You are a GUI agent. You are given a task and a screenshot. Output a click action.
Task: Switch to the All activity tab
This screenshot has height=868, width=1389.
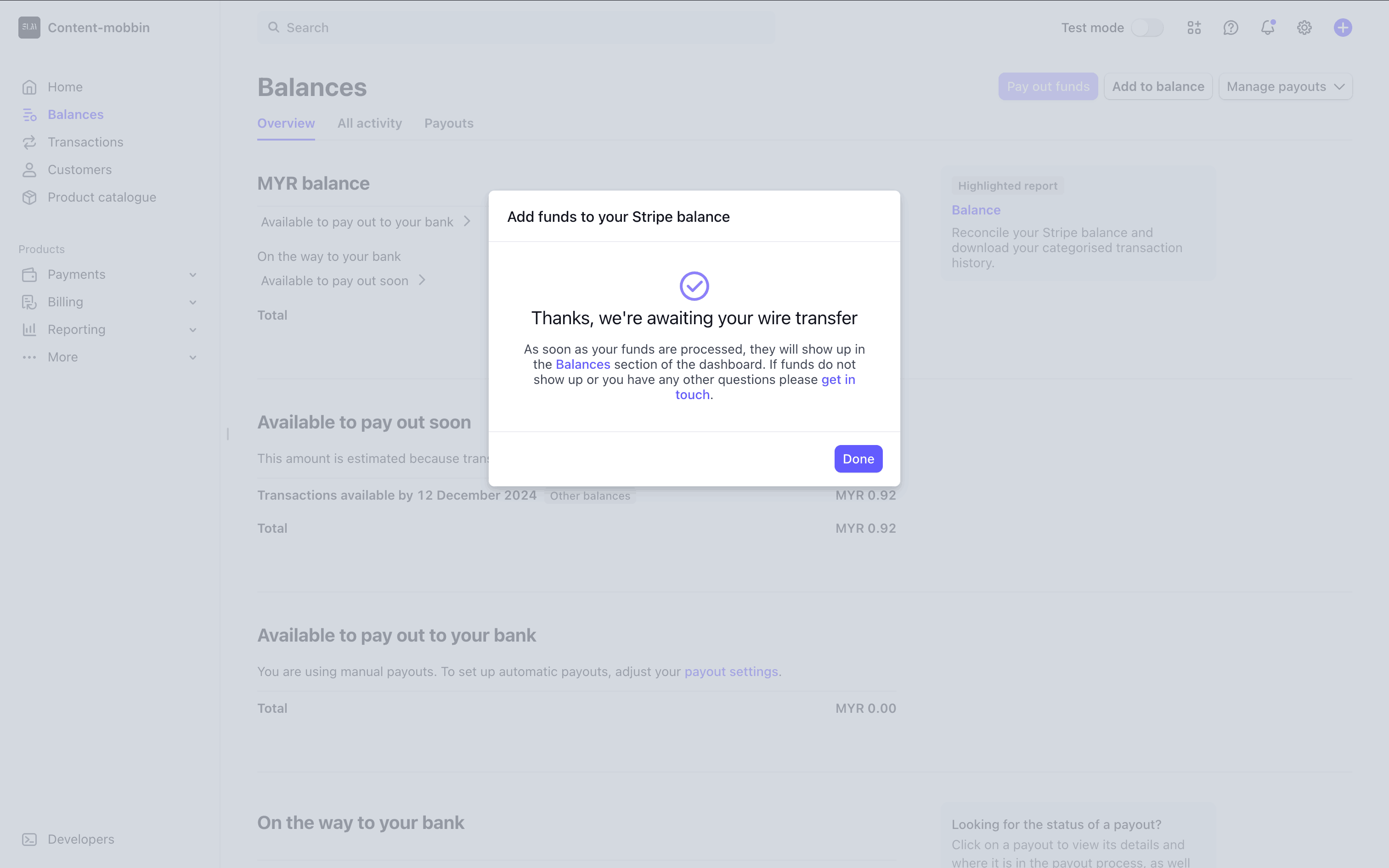pos(370,124)
